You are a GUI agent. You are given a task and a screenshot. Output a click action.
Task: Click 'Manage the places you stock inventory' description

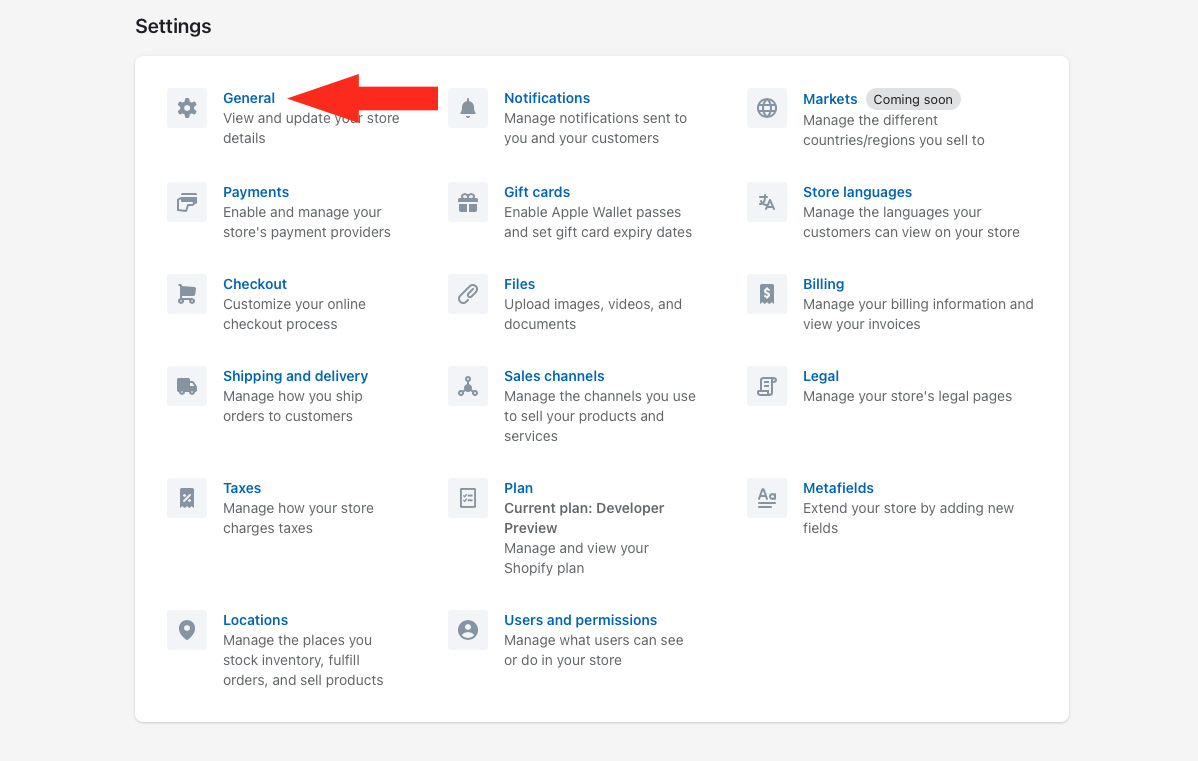pos(303,660)
